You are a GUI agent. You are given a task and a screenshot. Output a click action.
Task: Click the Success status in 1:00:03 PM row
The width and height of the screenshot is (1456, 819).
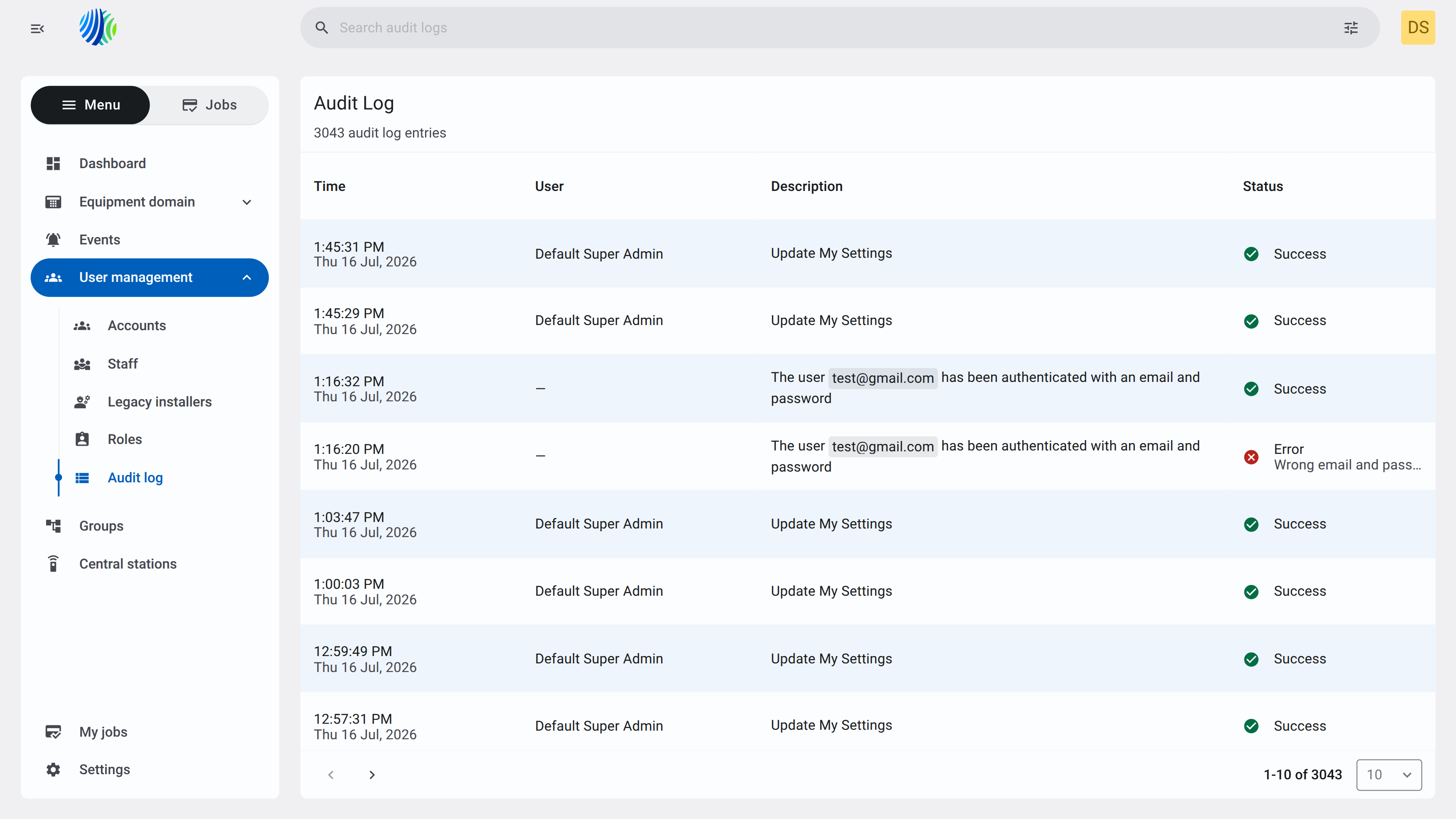click(1300, 591)
